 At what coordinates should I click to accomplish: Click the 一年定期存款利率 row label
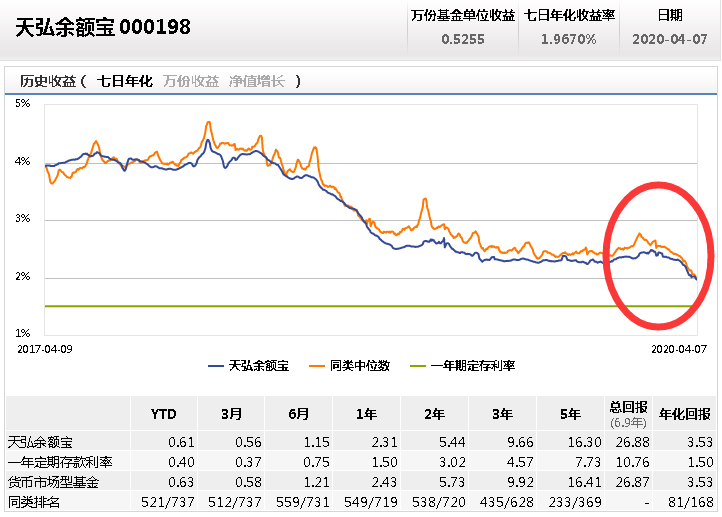60,462
